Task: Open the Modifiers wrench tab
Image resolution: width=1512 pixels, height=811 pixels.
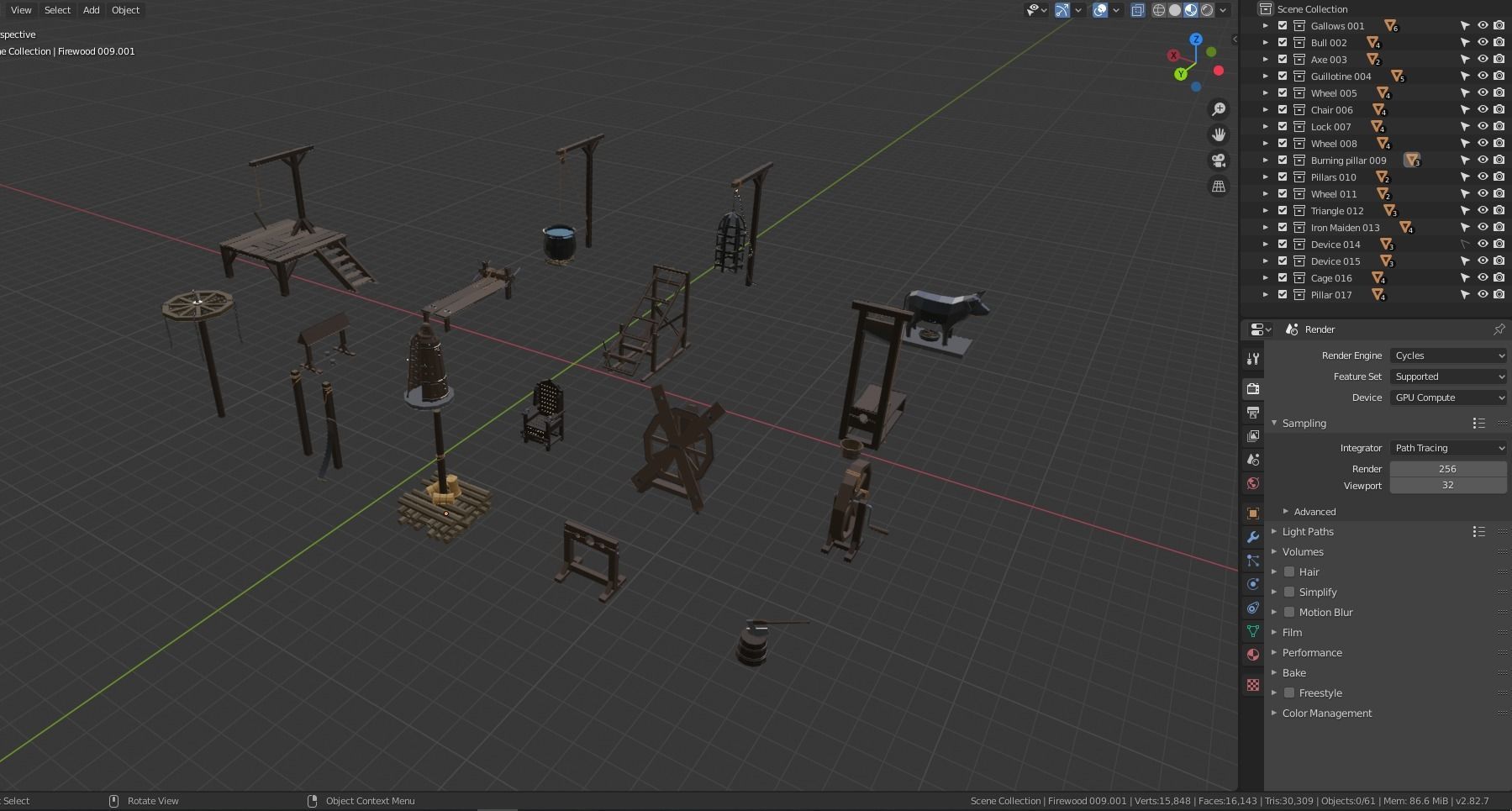Action: [x=1252, y=537]
